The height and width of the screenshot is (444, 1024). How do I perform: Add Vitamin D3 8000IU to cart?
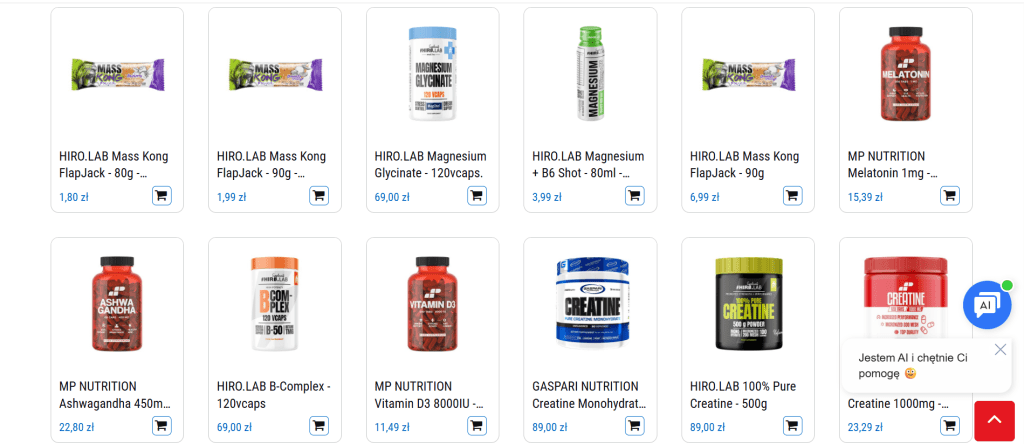tap(477, 426)
